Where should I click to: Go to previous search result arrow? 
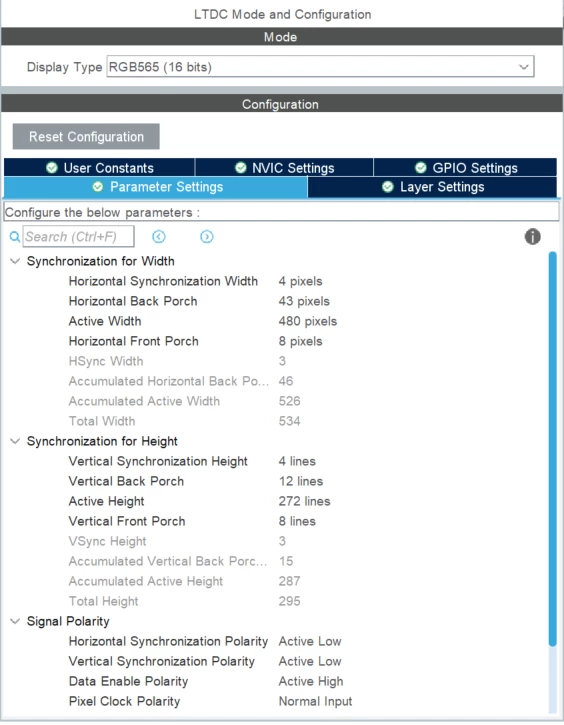(159, 237)
